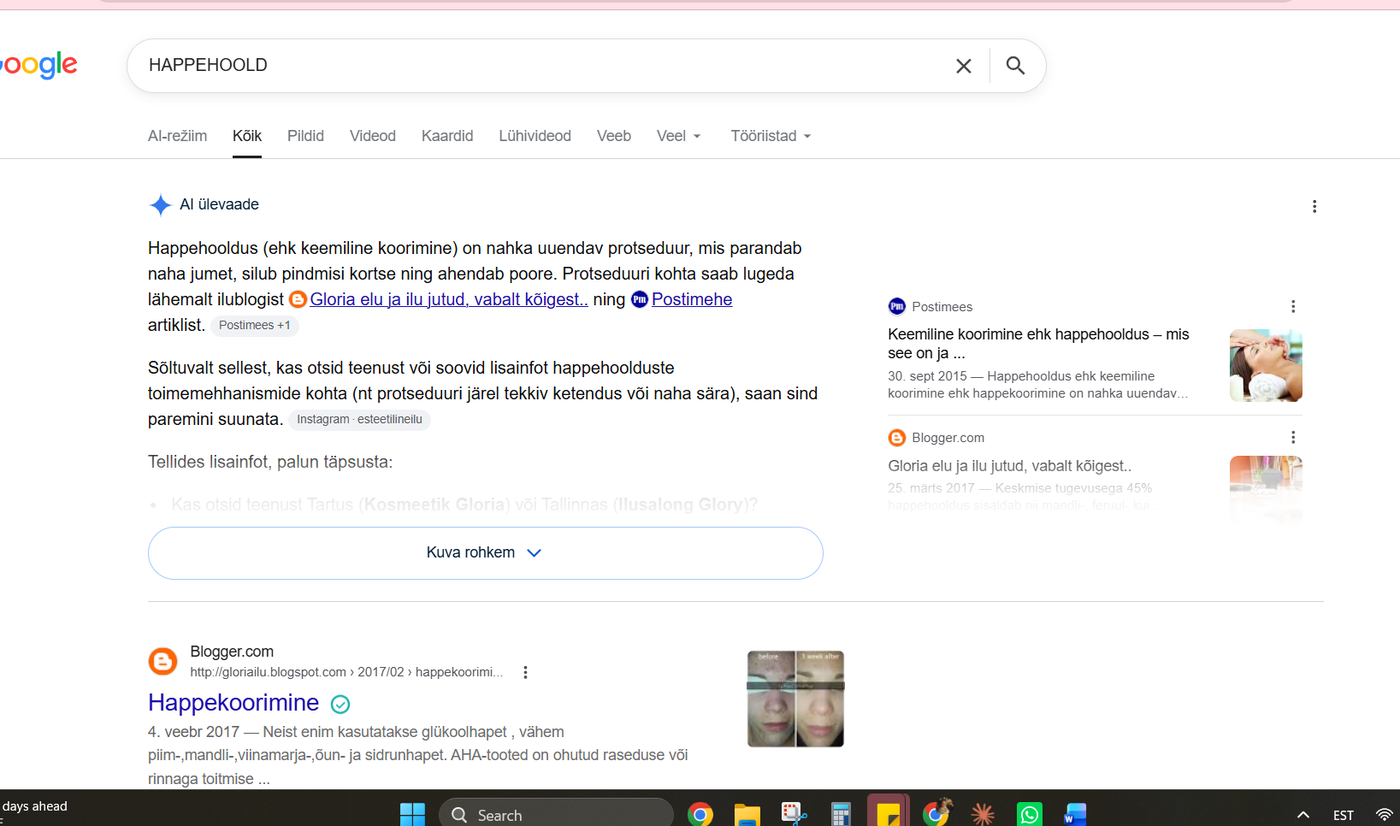Open Microsoft Word from the taskbar
Viewport: 1400px width, 826px height.
click(x=1075, y=814)
